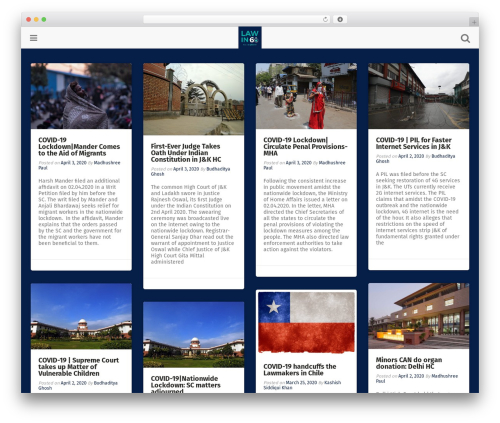500x423 pixels.
Task: Click the empty wet street photo
Action: pyautogui.click(x=419, y=96)
